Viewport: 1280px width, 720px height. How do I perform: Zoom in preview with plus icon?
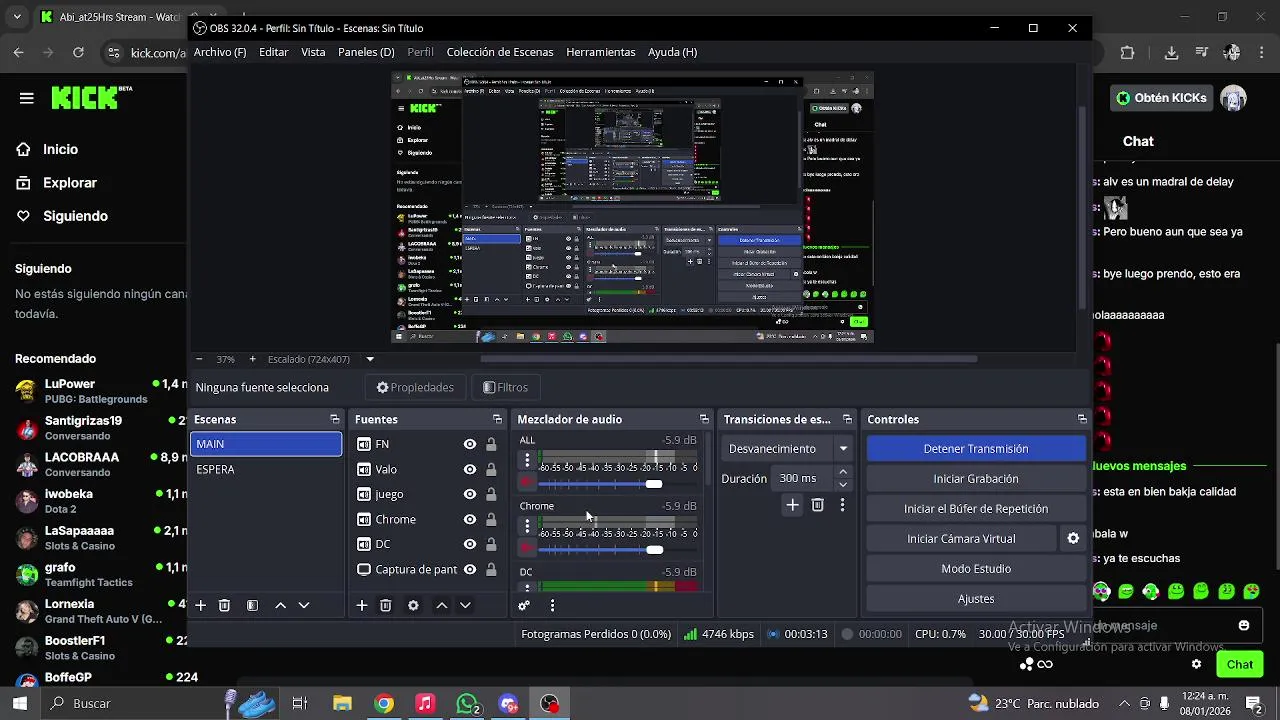pyautogui.click(x=252, y=359)
